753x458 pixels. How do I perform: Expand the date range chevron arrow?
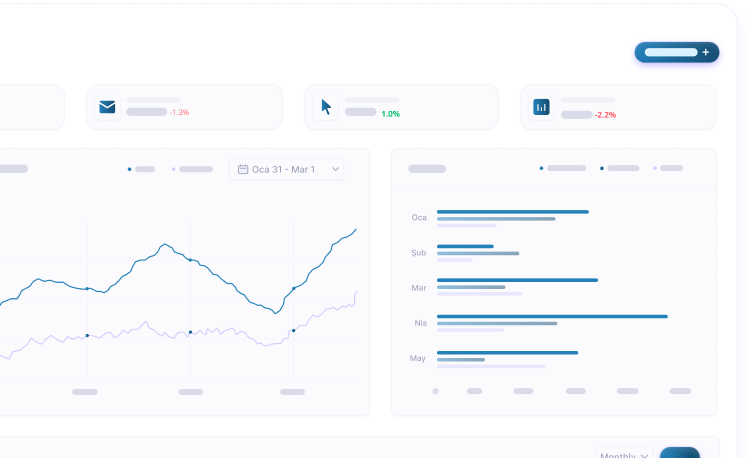point(335,170)
